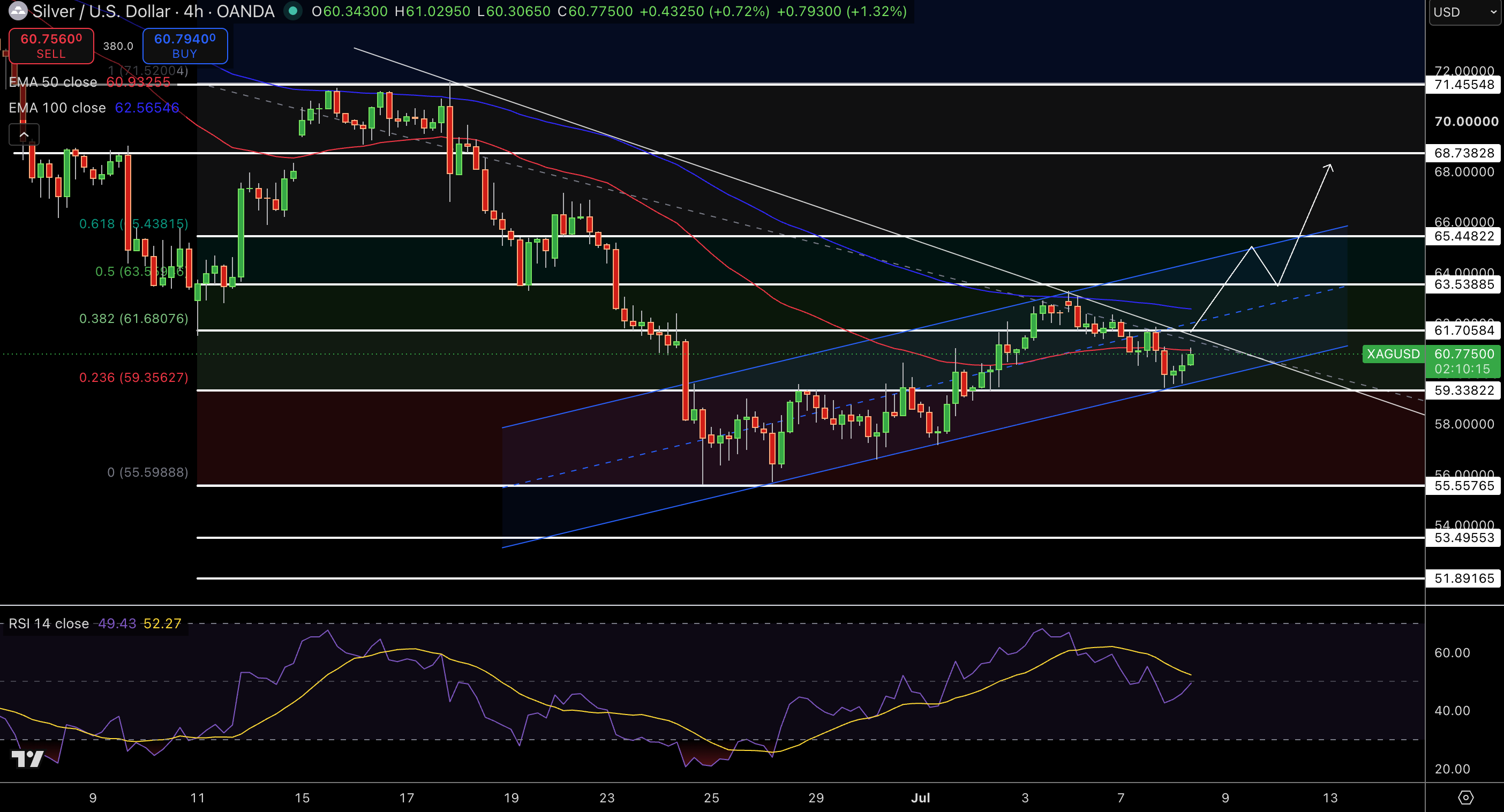The image size is (1504, 812).
Task: Click the 63.53885 price line label
Action: (1464, 284)
